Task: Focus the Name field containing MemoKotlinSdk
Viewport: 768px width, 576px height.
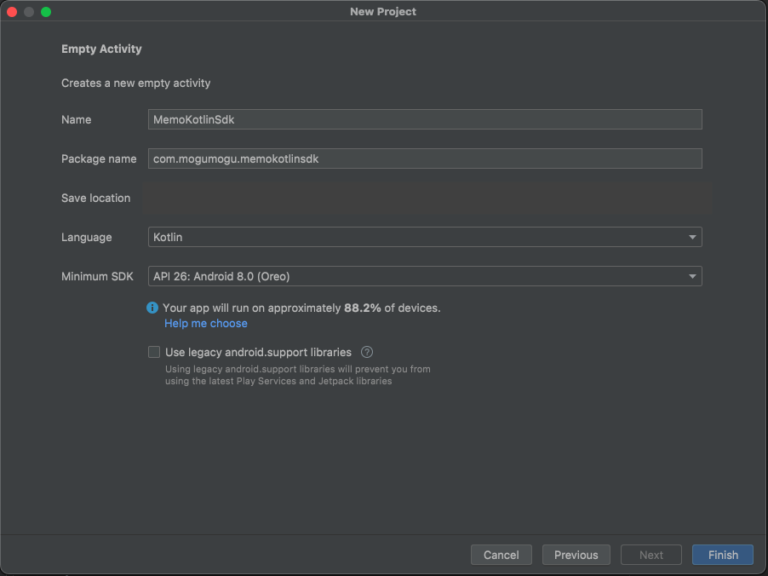Action: [x=424, y=120]
